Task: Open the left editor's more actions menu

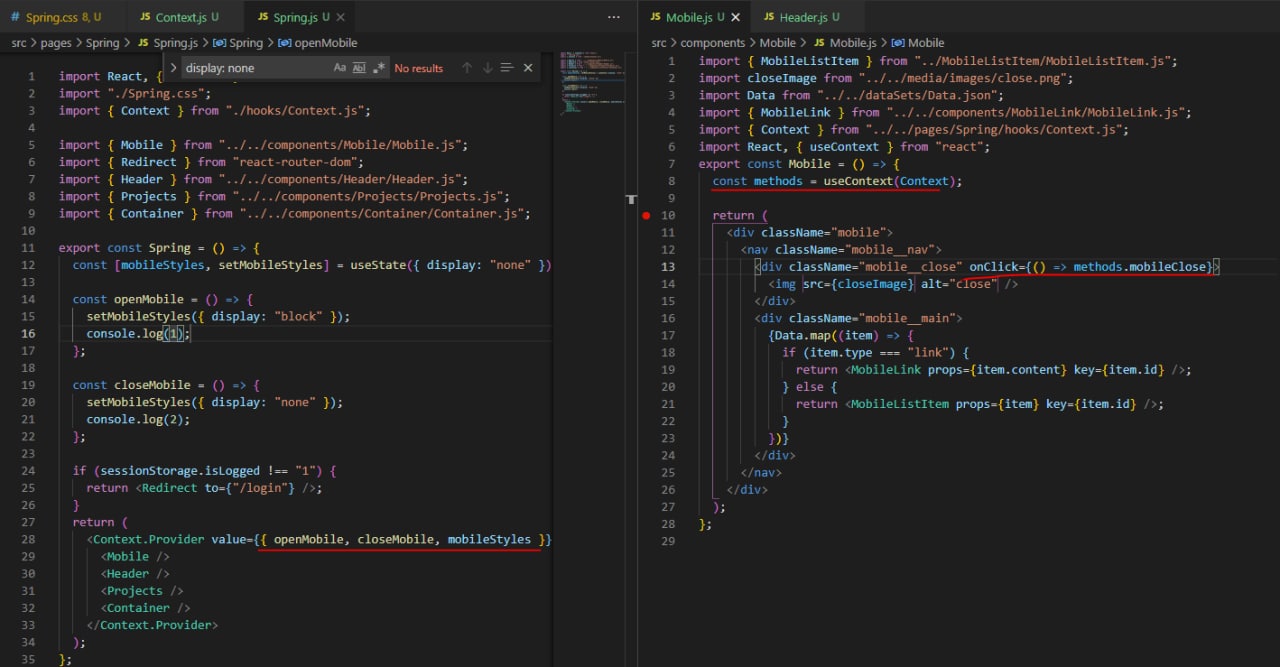Action: [613, 17]
